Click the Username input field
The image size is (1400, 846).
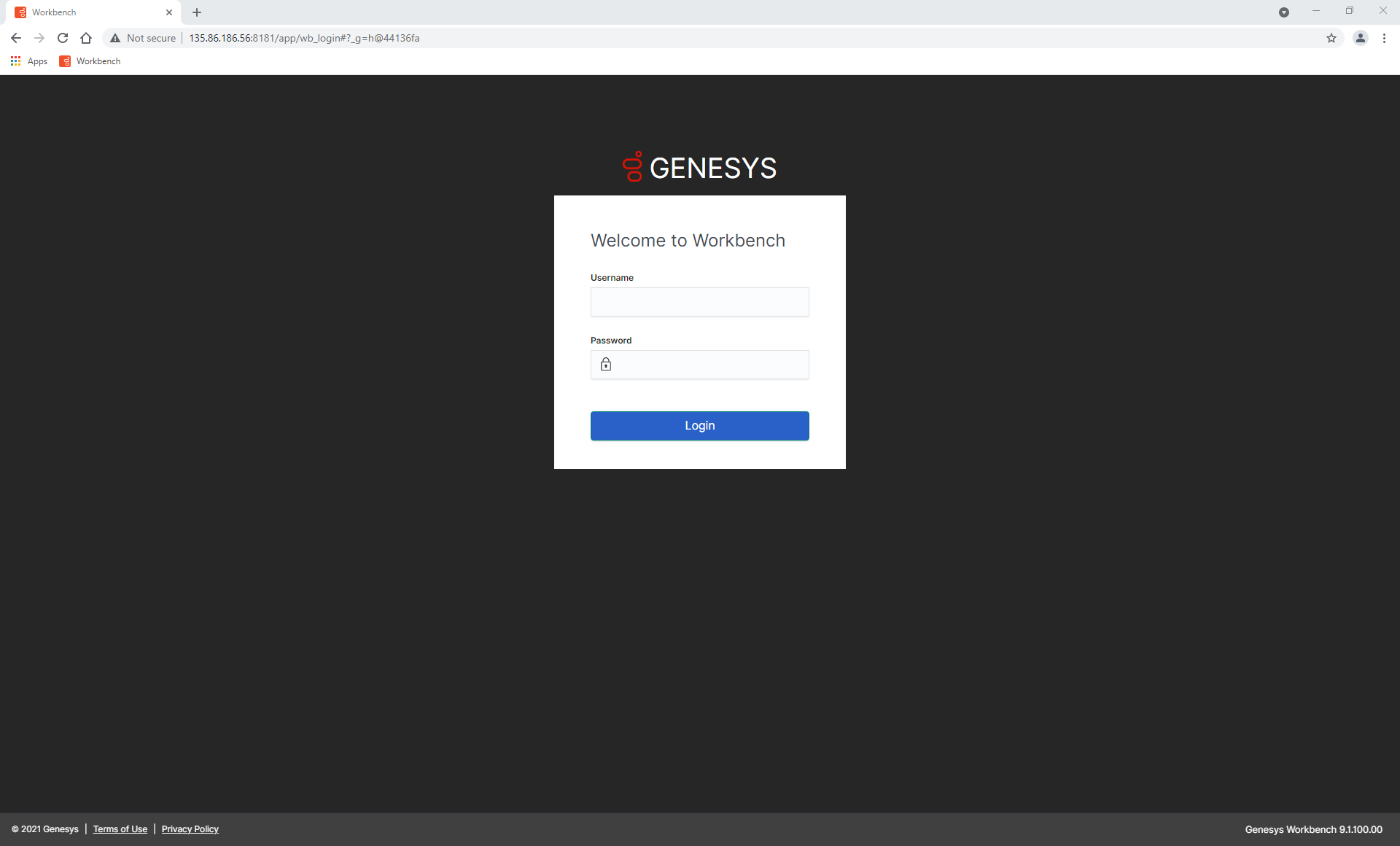click(x=699, y=302)
